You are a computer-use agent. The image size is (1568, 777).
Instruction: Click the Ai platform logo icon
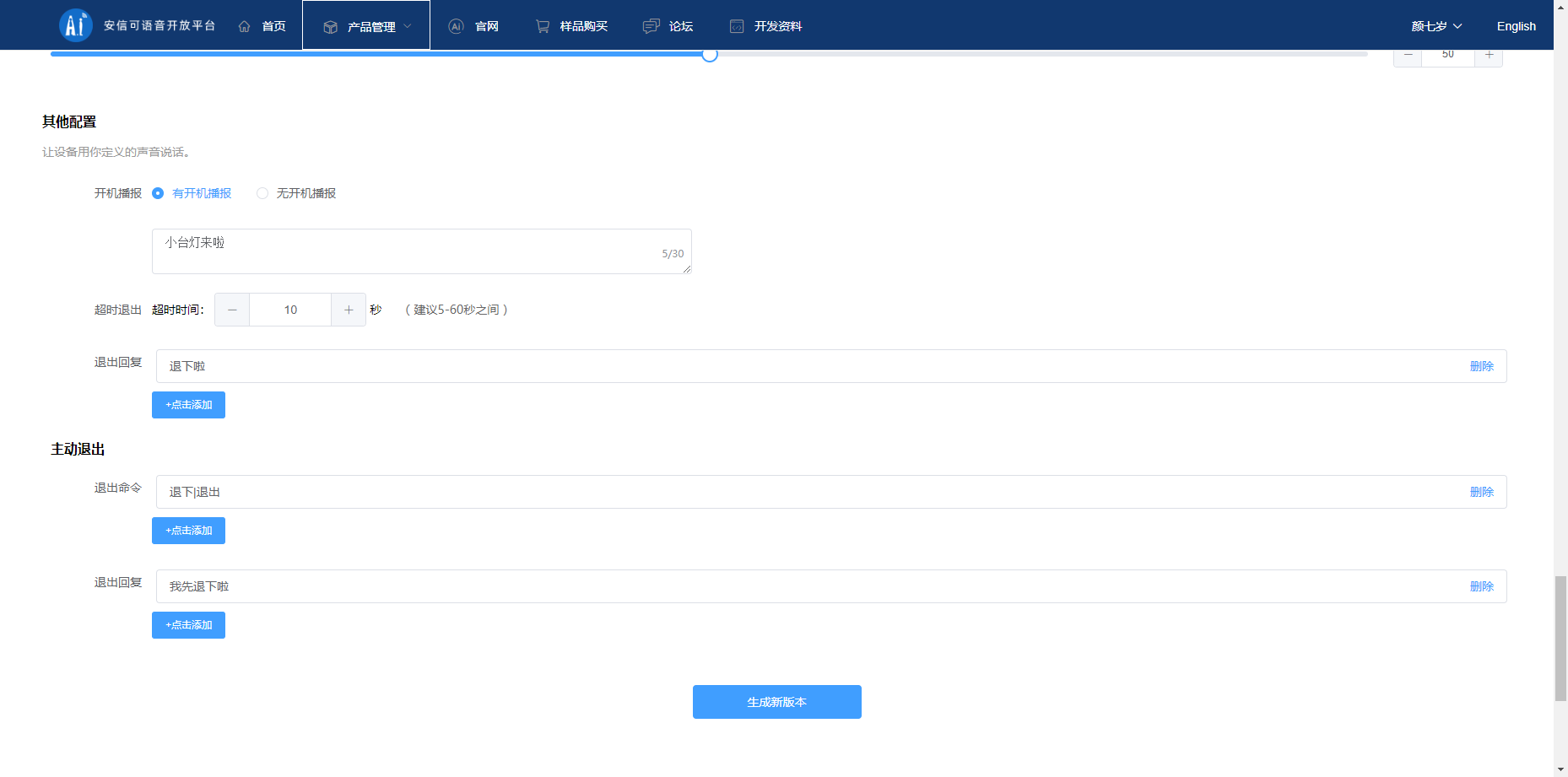coord(75,25)
